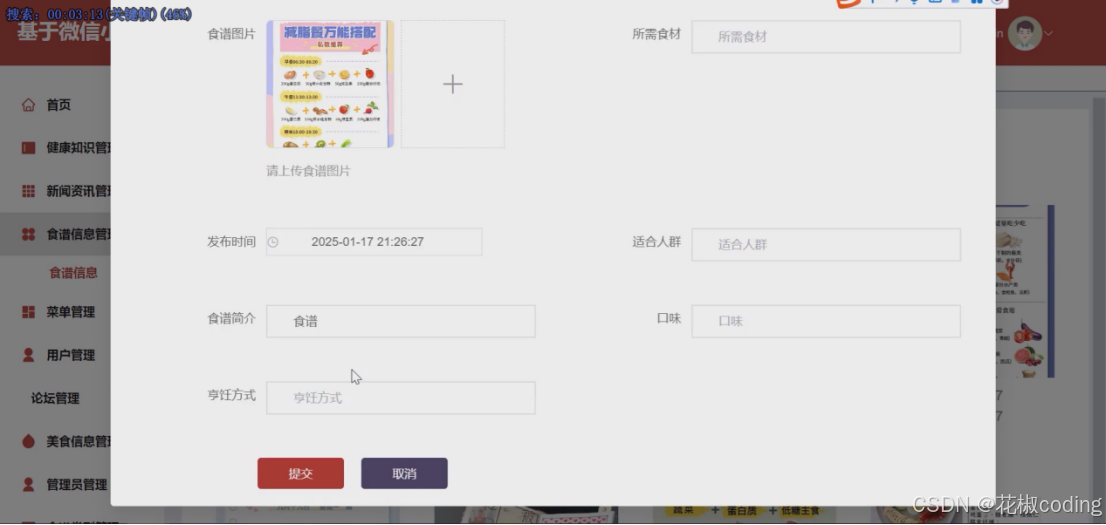Open 健康知识管理 sidebar menu
The image size is (1106, 525).
78,148
